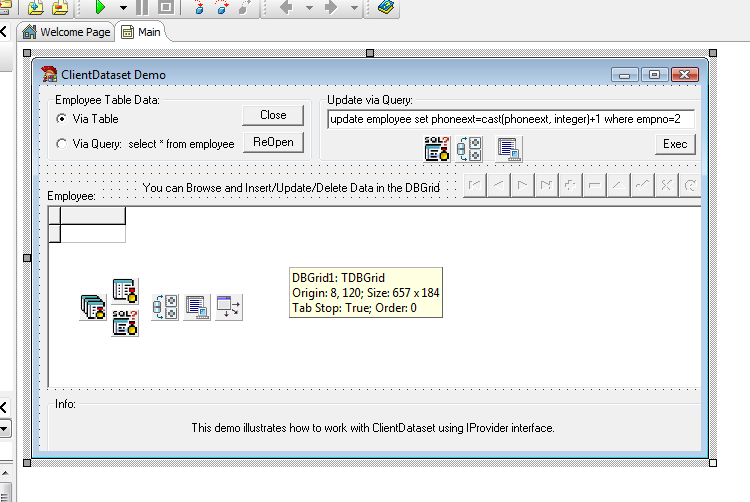Switch to the Welcome Page tab
The image size is (750, 502).
(66, 32)
